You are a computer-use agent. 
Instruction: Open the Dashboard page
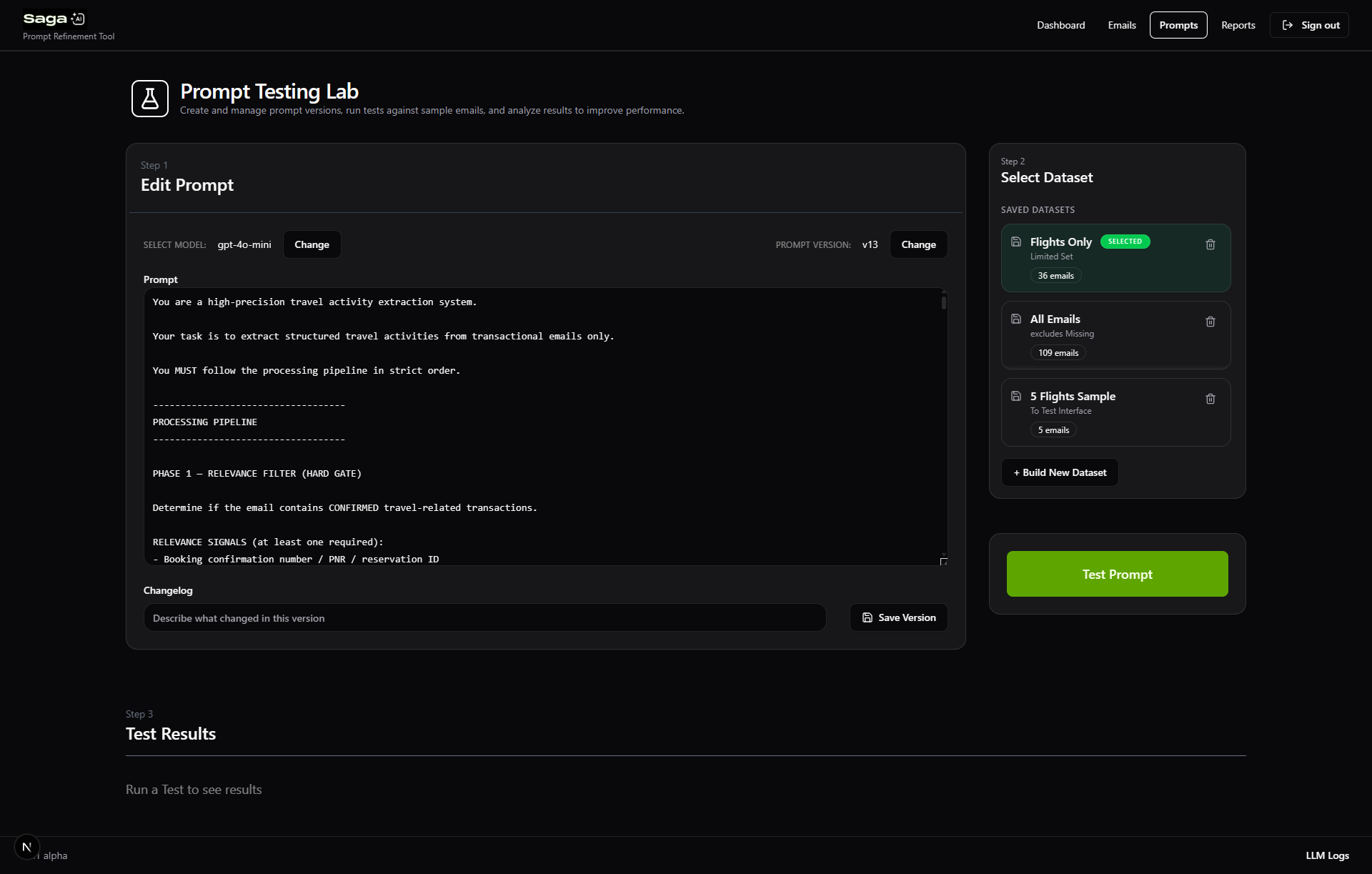click(x=1060, y=25)
